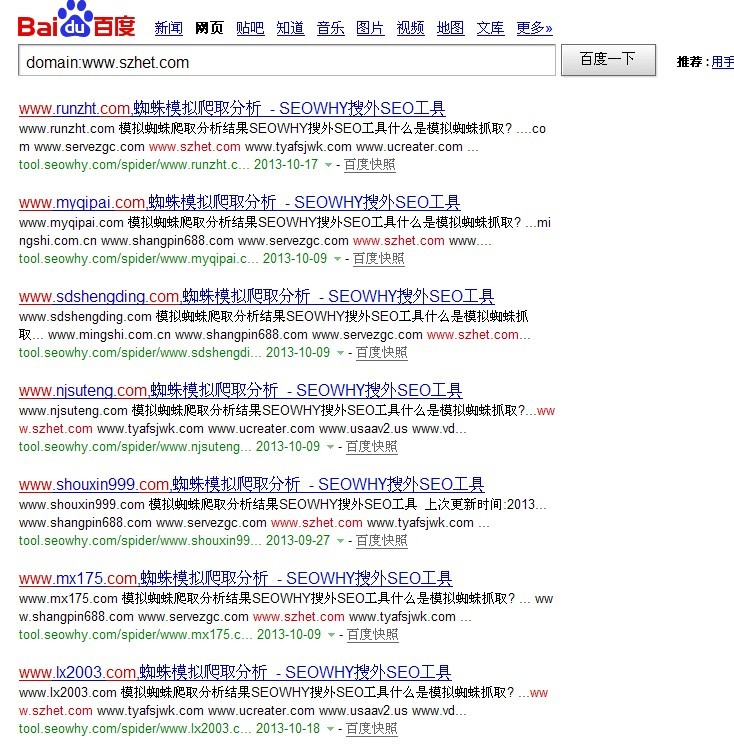This screenshot has height=745, width=734.
Task: Expand dropdown arrow for mx175 result
Action: tap(331, 635)
